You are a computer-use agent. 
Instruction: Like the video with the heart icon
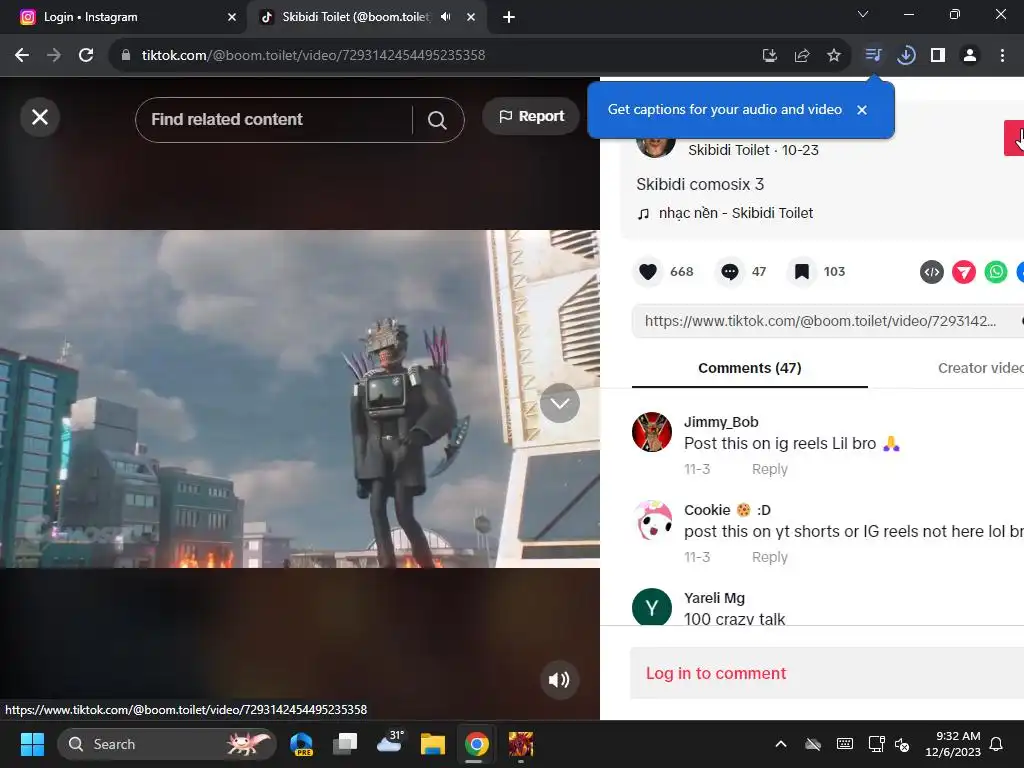(x=648, y=272)
